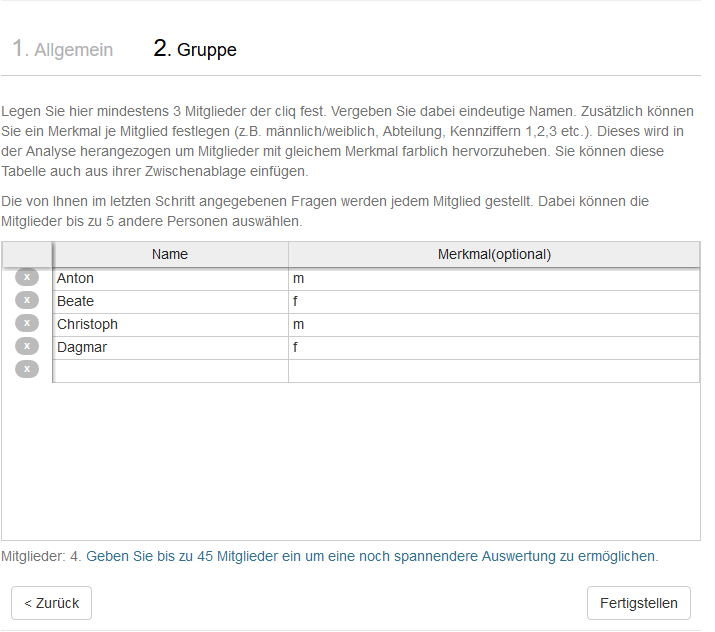This screenshot has width=715, height=632.
Task: Open the link about entering up to 45 Mitglieder
Action: tap(372, 556)
